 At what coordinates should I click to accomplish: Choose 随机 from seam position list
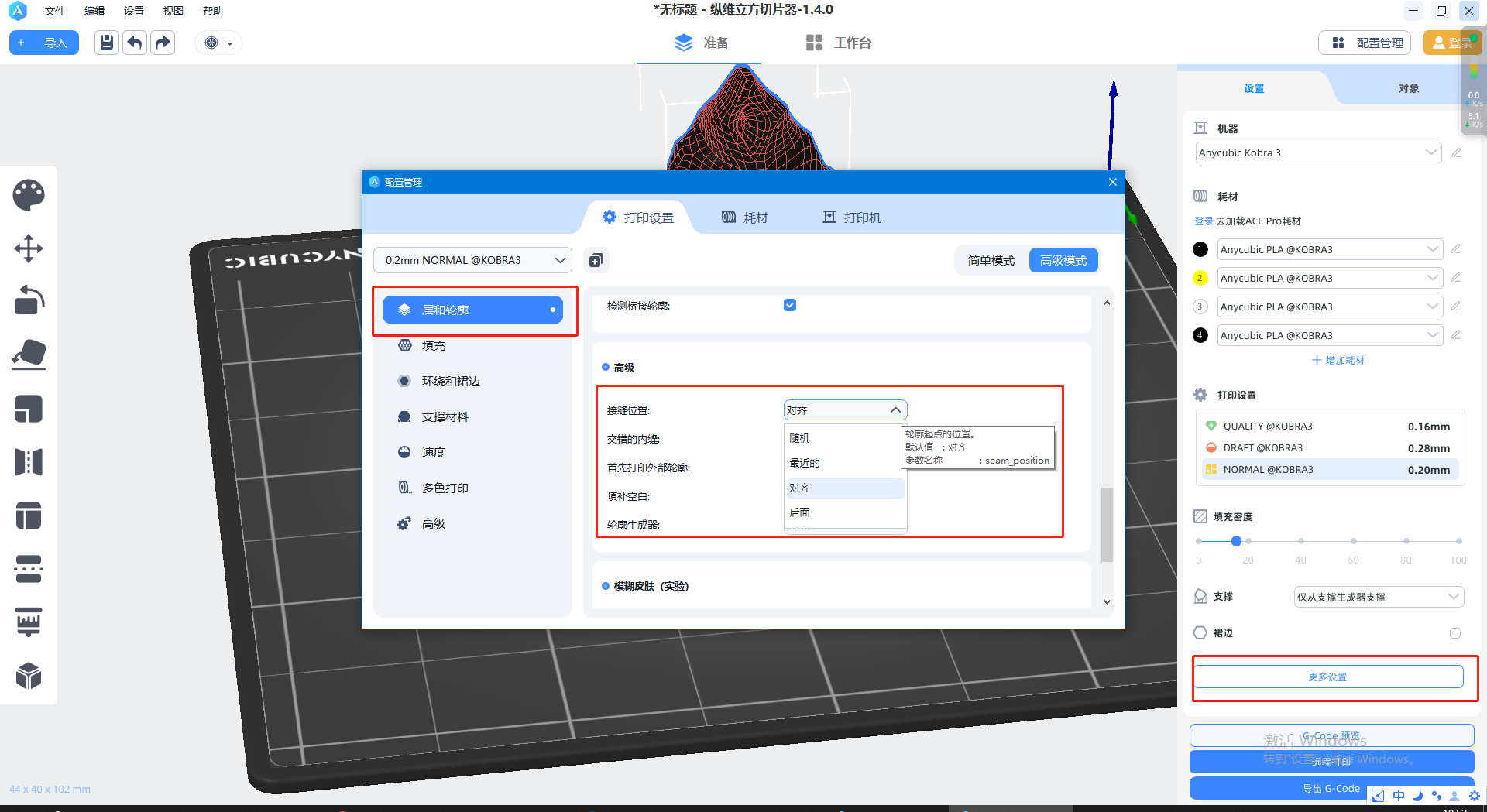click(x=844, y=438)
